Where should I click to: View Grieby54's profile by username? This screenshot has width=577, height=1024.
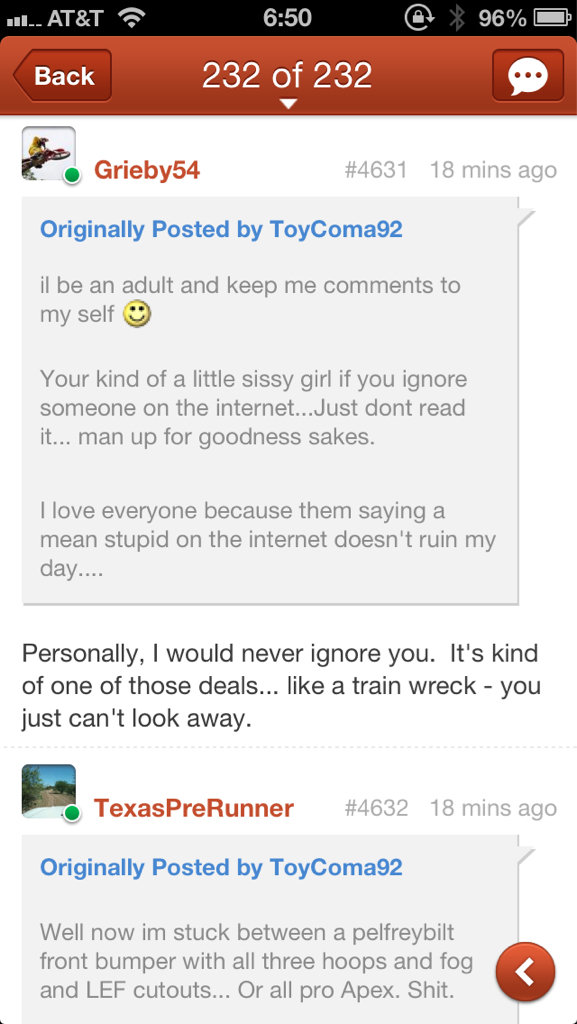pyautogui.click(x=147, y=170)
